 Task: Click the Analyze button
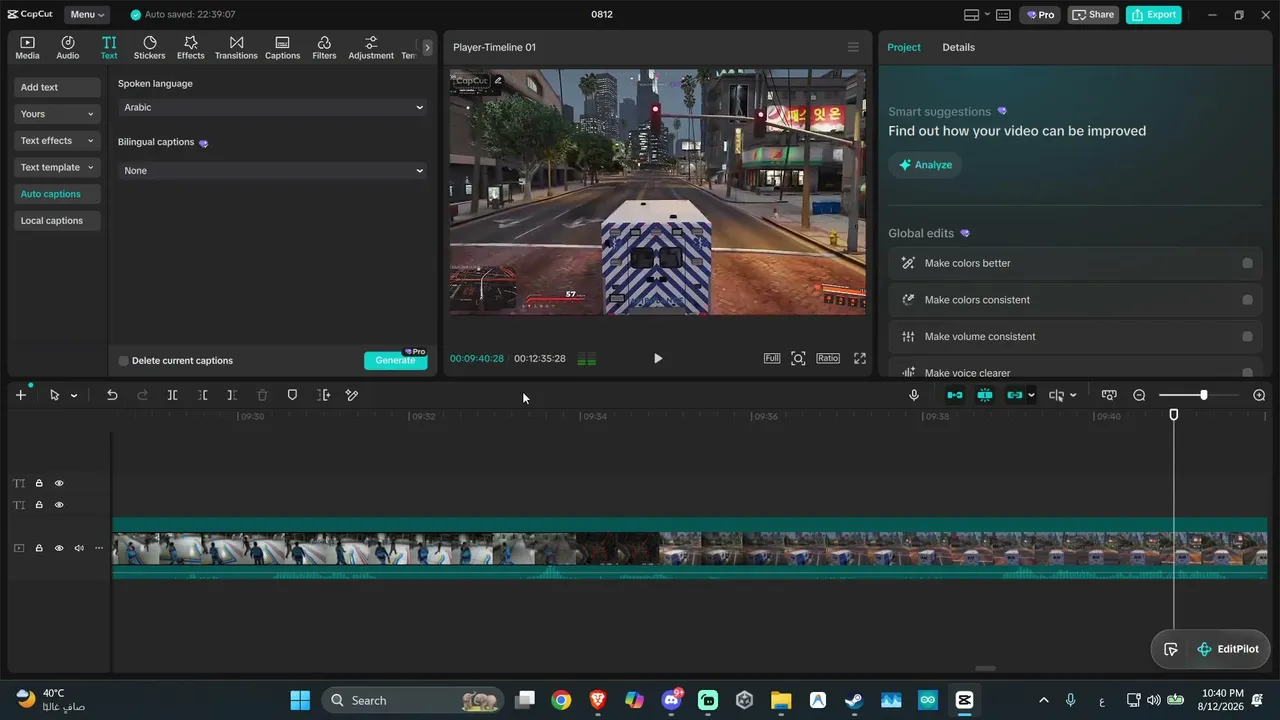(925, 165)
